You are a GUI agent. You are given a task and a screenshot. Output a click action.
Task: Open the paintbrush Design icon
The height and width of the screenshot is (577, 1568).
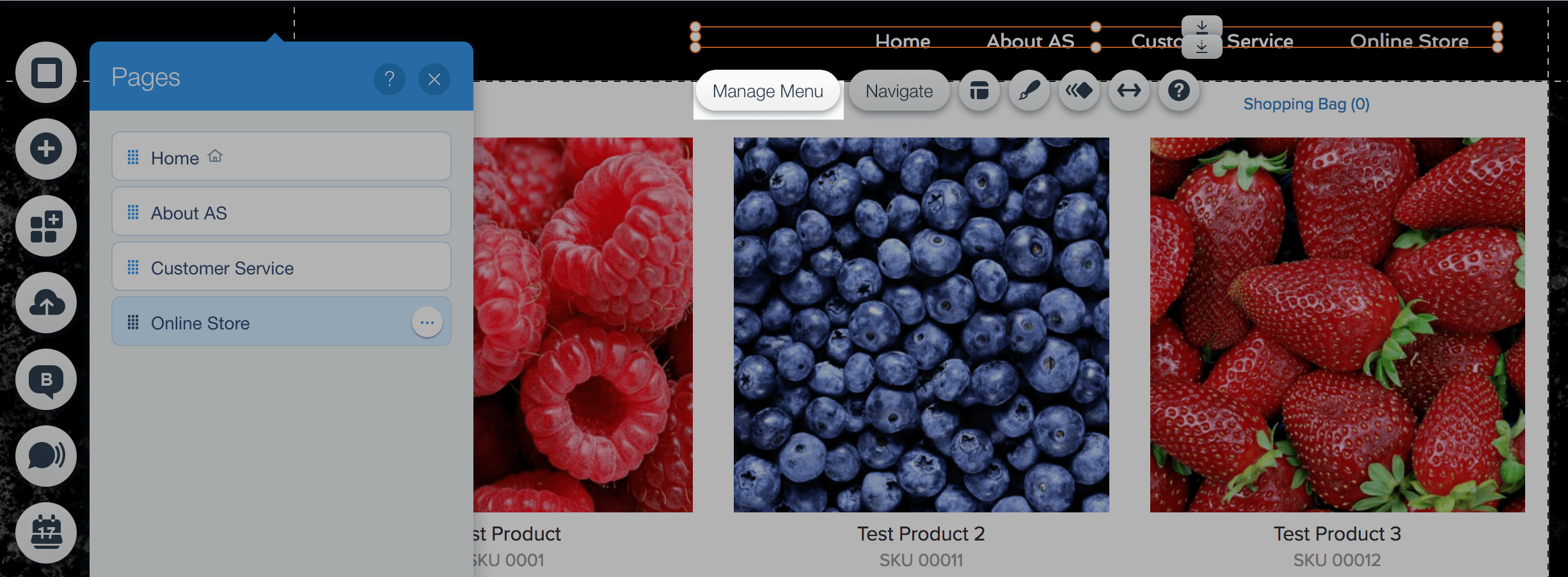1029,91
